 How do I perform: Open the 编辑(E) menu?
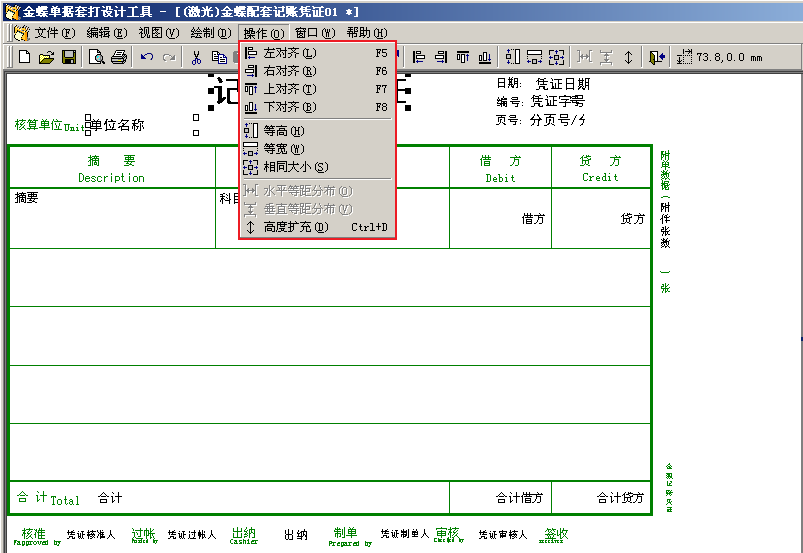107,33
